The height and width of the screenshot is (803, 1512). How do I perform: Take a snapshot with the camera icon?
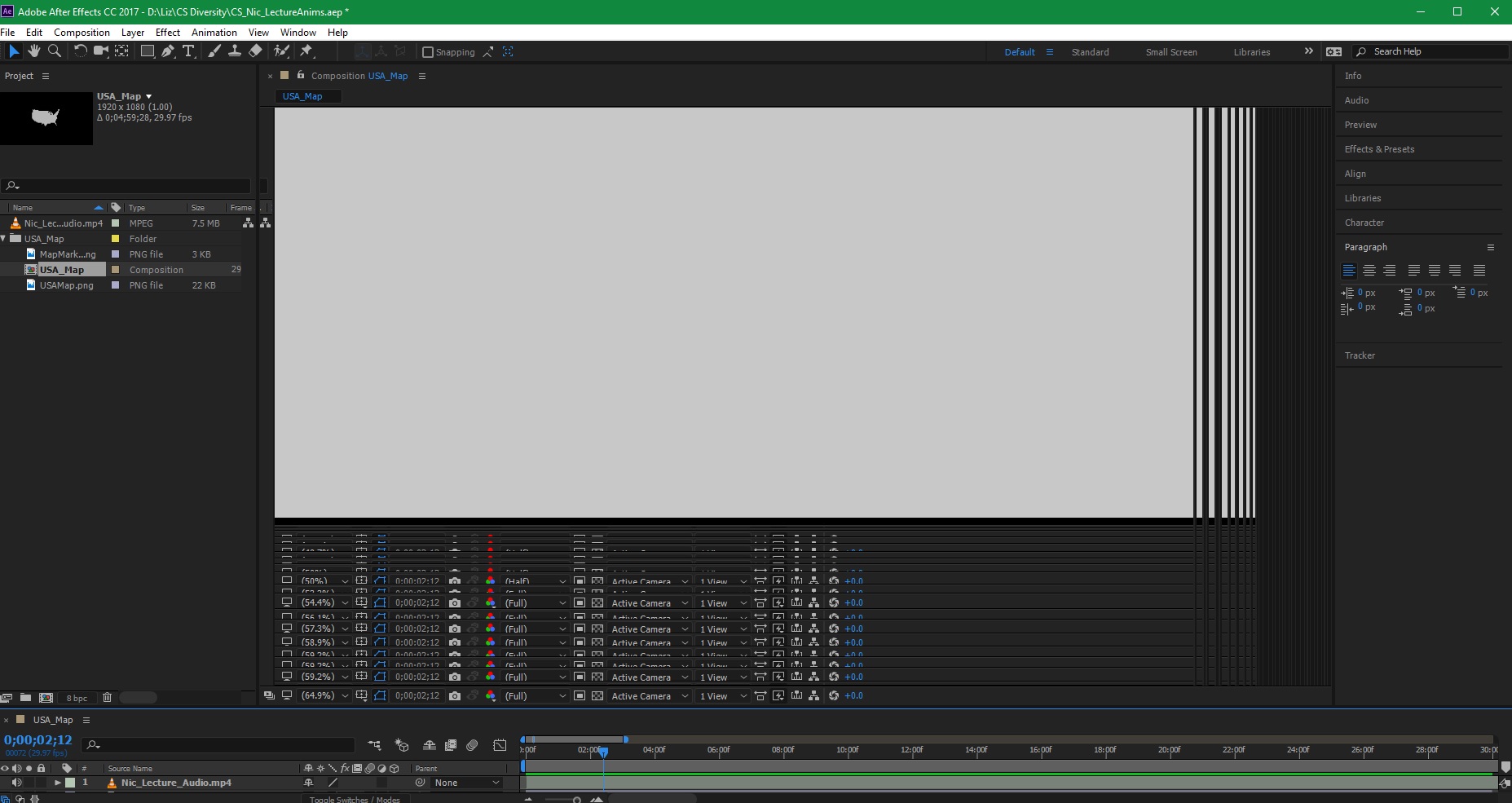point(455,695)
